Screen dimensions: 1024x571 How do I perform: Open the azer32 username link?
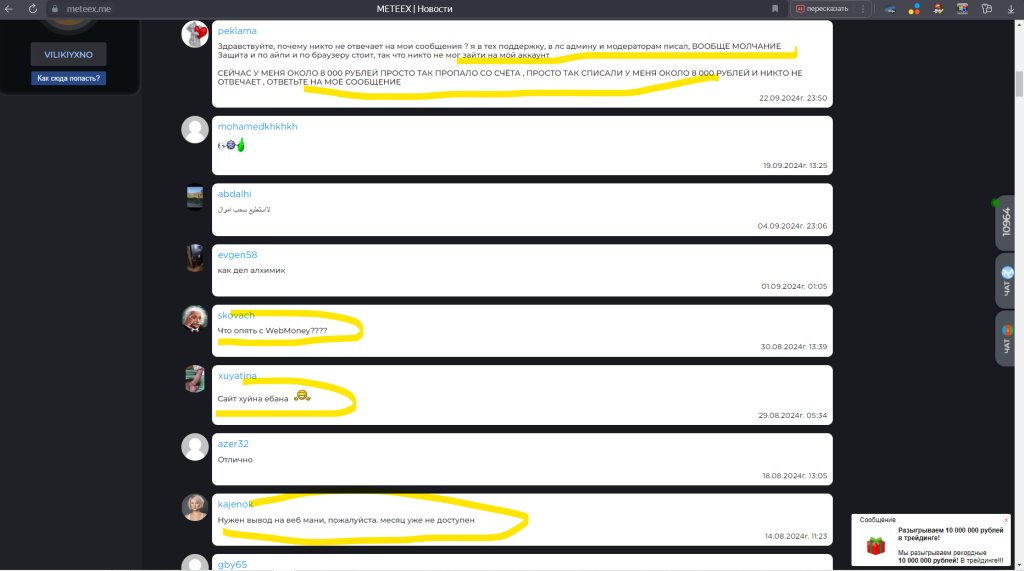233,444
